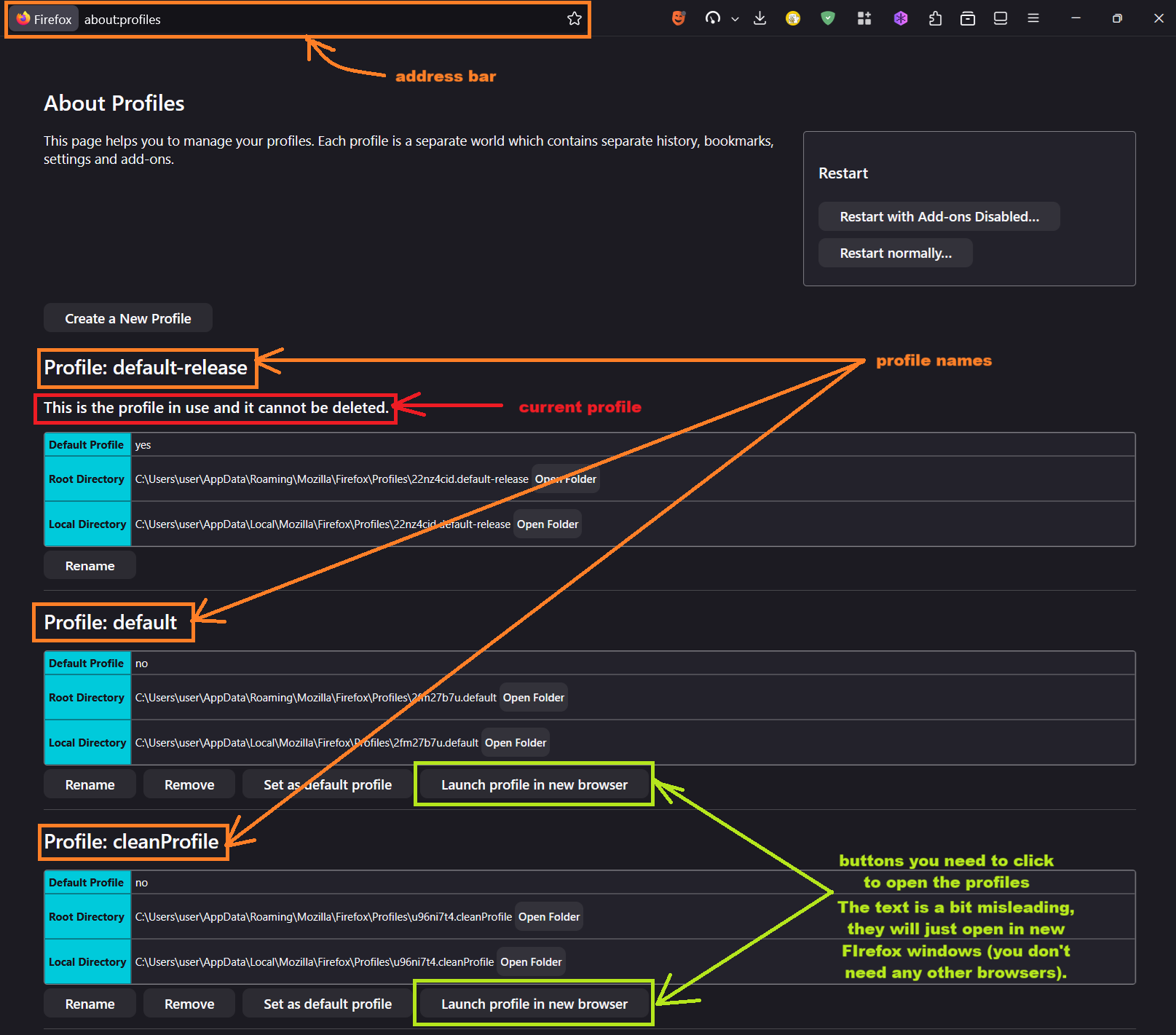This screenshot has height=1035, width=1176.
Task: Open the orange mask extension icon
Action: 679,18
